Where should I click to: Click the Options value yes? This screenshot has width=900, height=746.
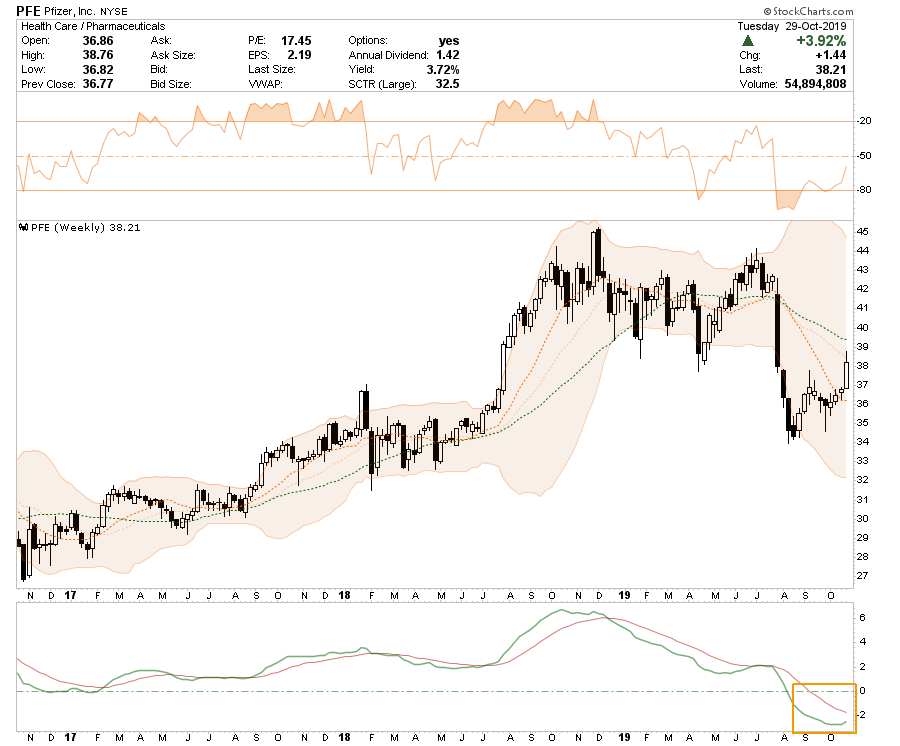point(449,41)
